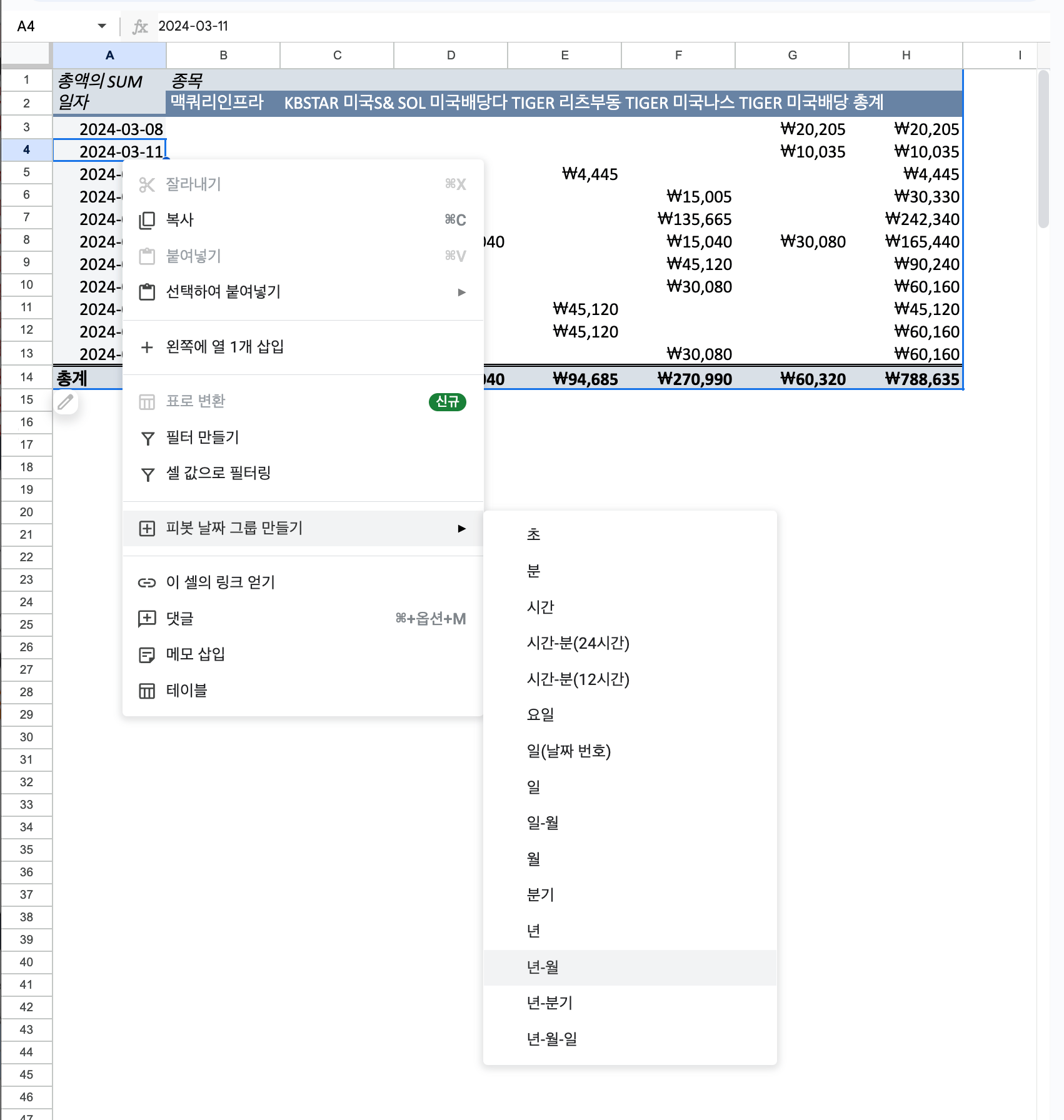Click the 일자 label cell

click(109, 102)
